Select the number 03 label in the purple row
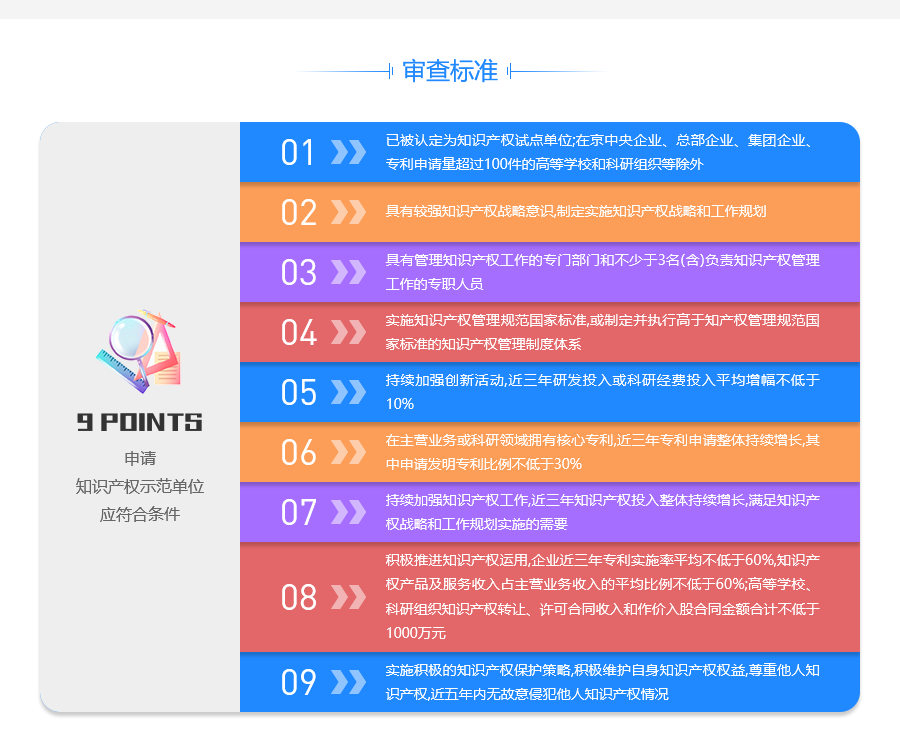Viewport: 900px width, 752px height. 298,273
